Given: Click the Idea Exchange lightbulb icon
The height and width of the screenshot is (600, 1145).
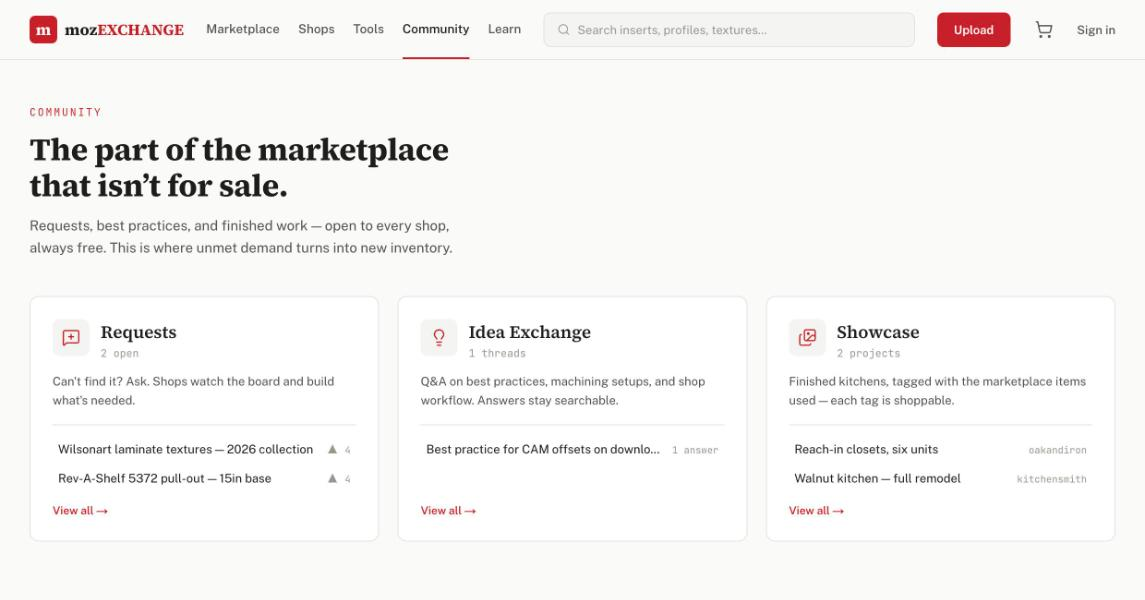Looking at the screenshot, I should 439,337.
